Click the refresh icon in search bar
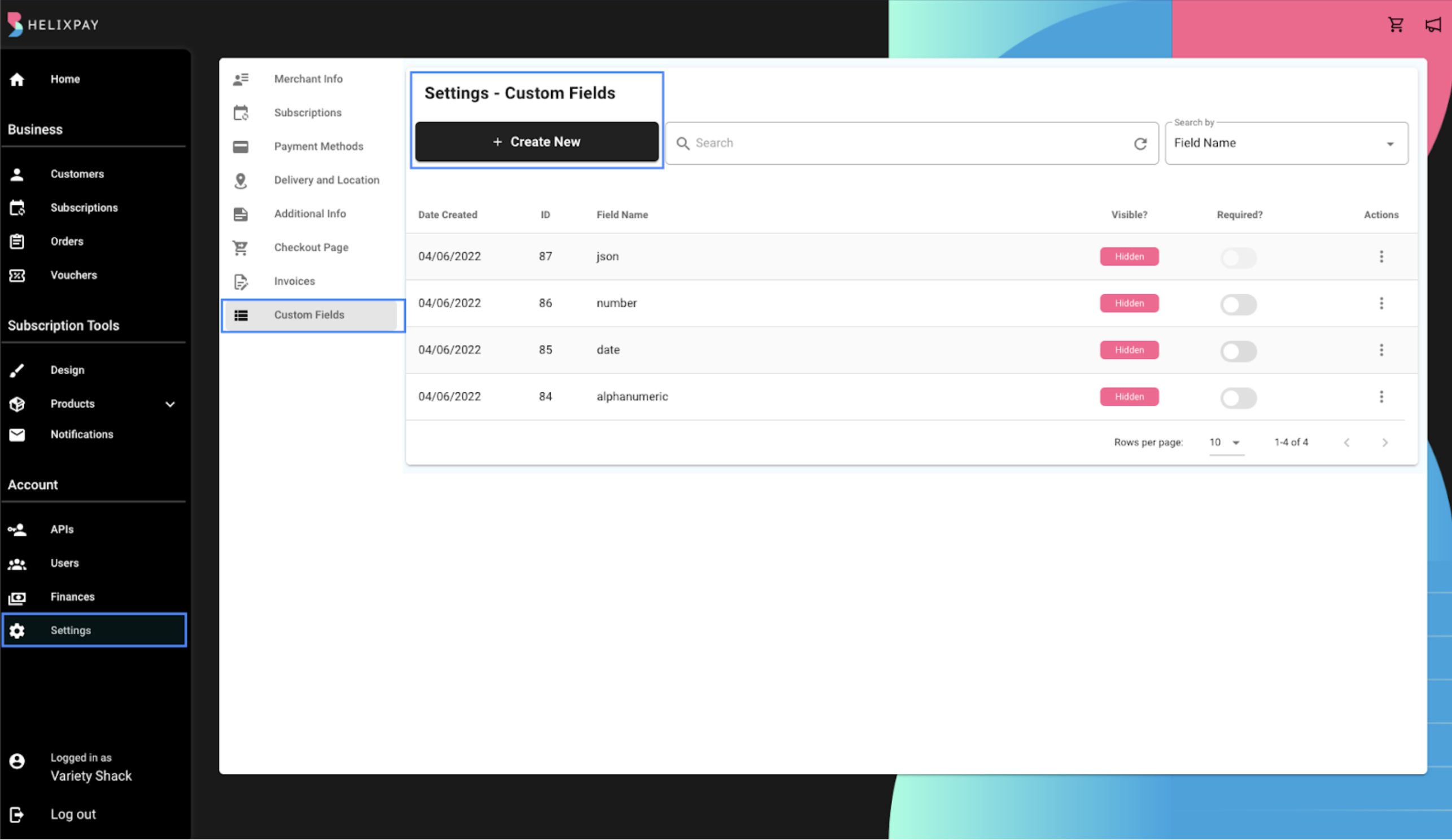Screen dimensions: 1452x840 pos(1140,144)
